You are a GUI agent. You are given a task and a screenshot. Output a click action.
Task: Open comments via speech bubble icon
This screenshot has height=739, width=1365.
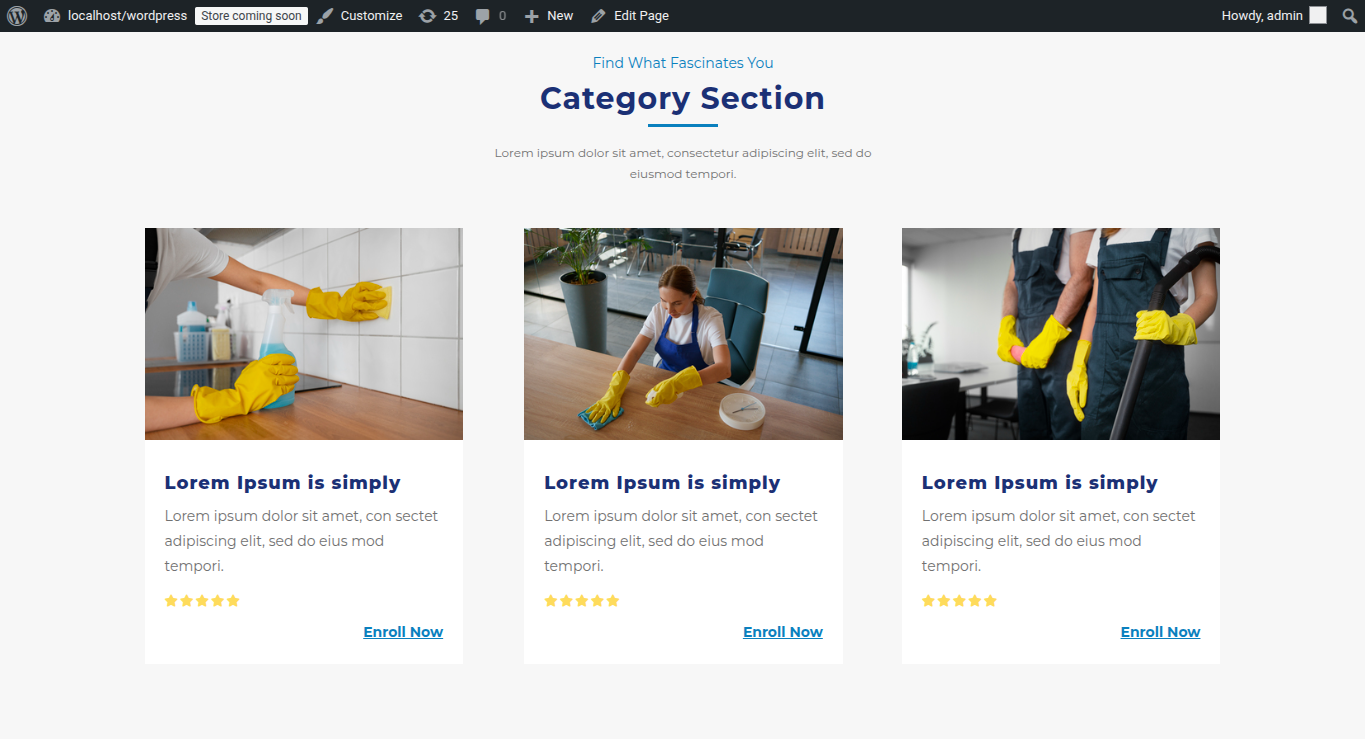[483, 16]
